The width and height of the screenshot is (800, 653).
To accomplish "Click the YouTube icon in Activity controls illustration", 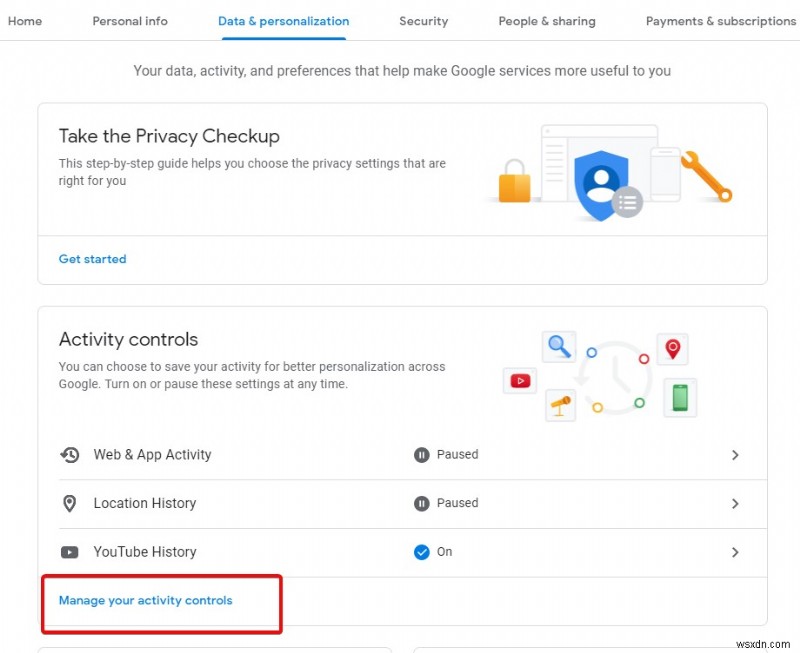I will pos(520,380).
